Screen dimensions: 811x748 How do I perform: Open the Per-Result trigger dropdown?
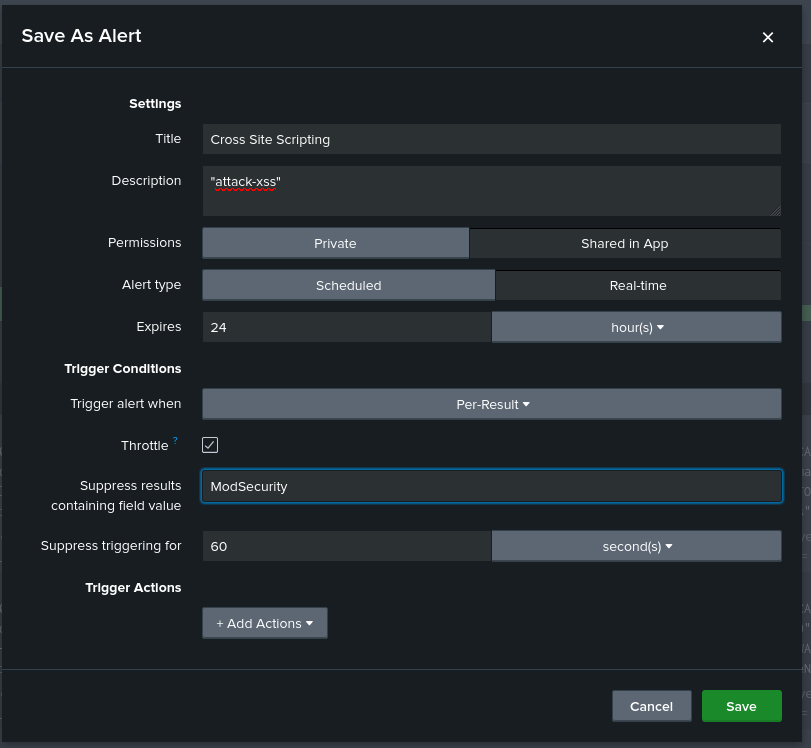tap(492, 404)
